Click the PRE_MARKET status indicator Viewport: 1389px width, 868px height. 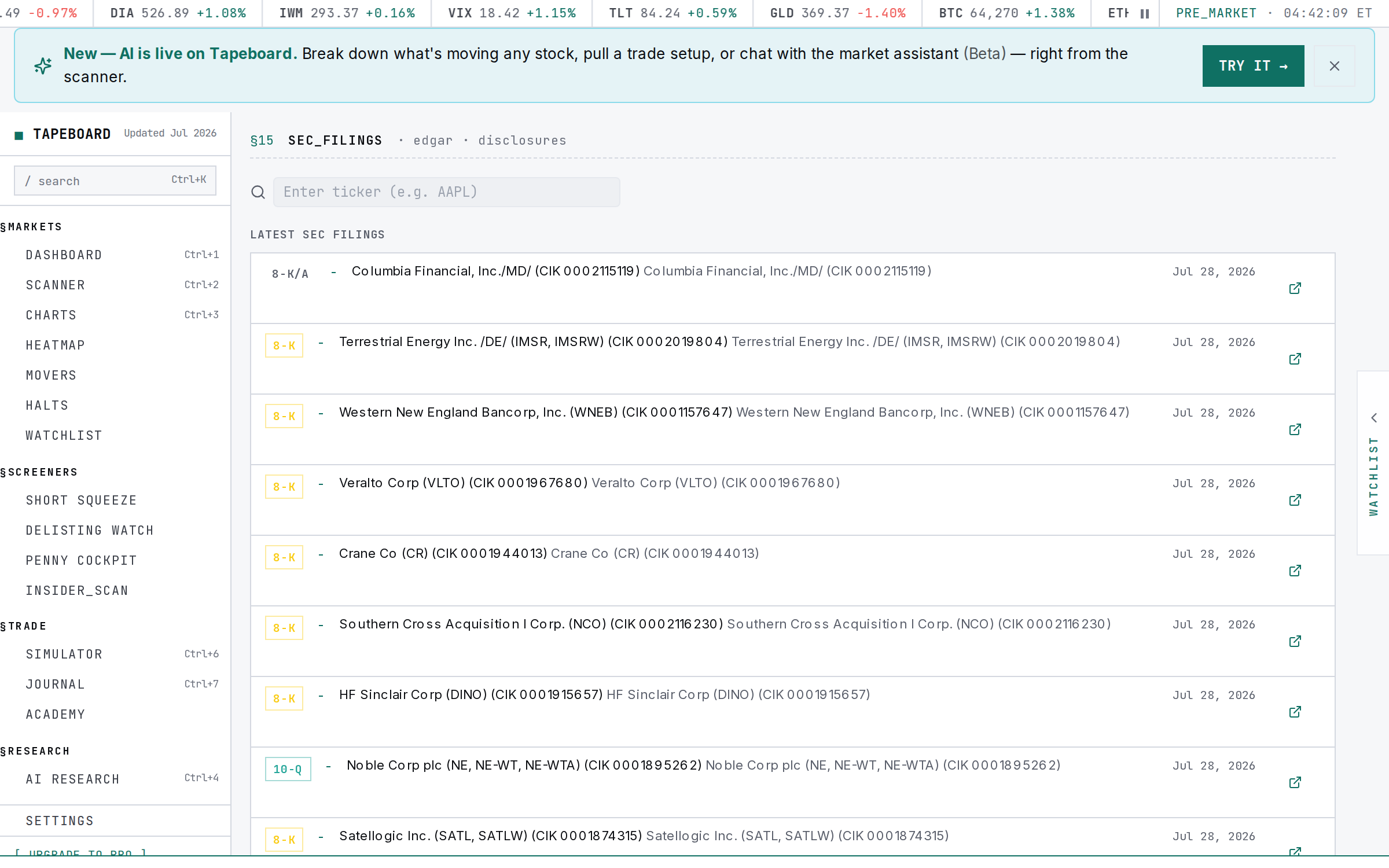[1216, 13]
